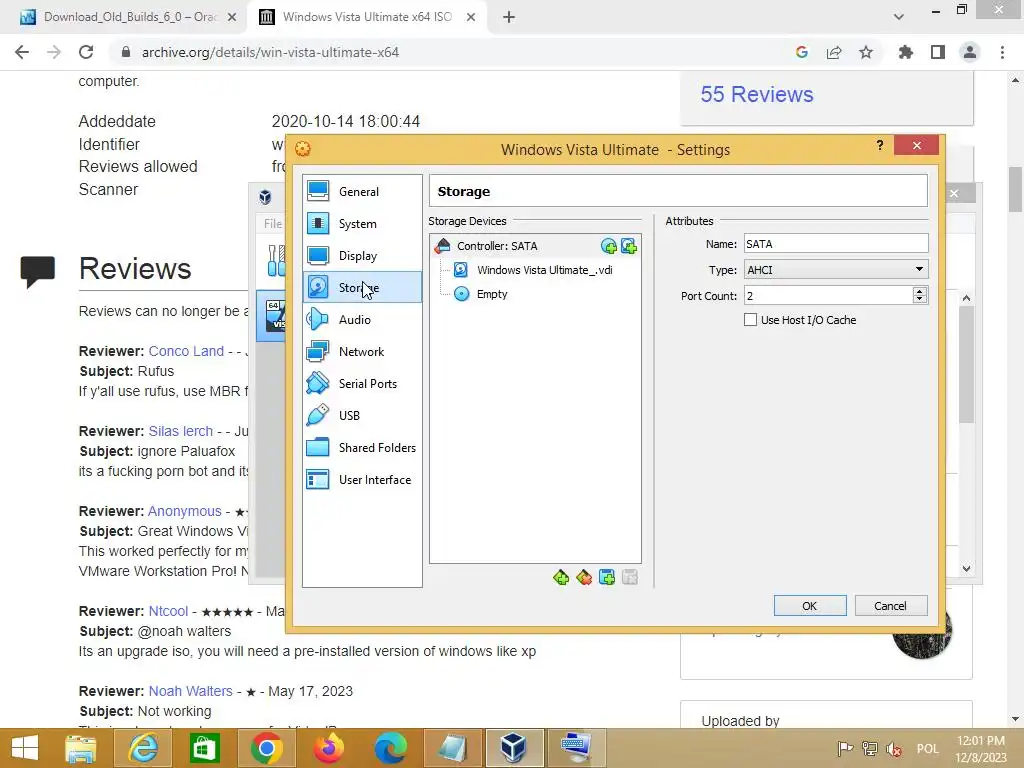Open File Explorer from taskbar
The width and height of the screenshot is (1024, 768).
point(80,748)
